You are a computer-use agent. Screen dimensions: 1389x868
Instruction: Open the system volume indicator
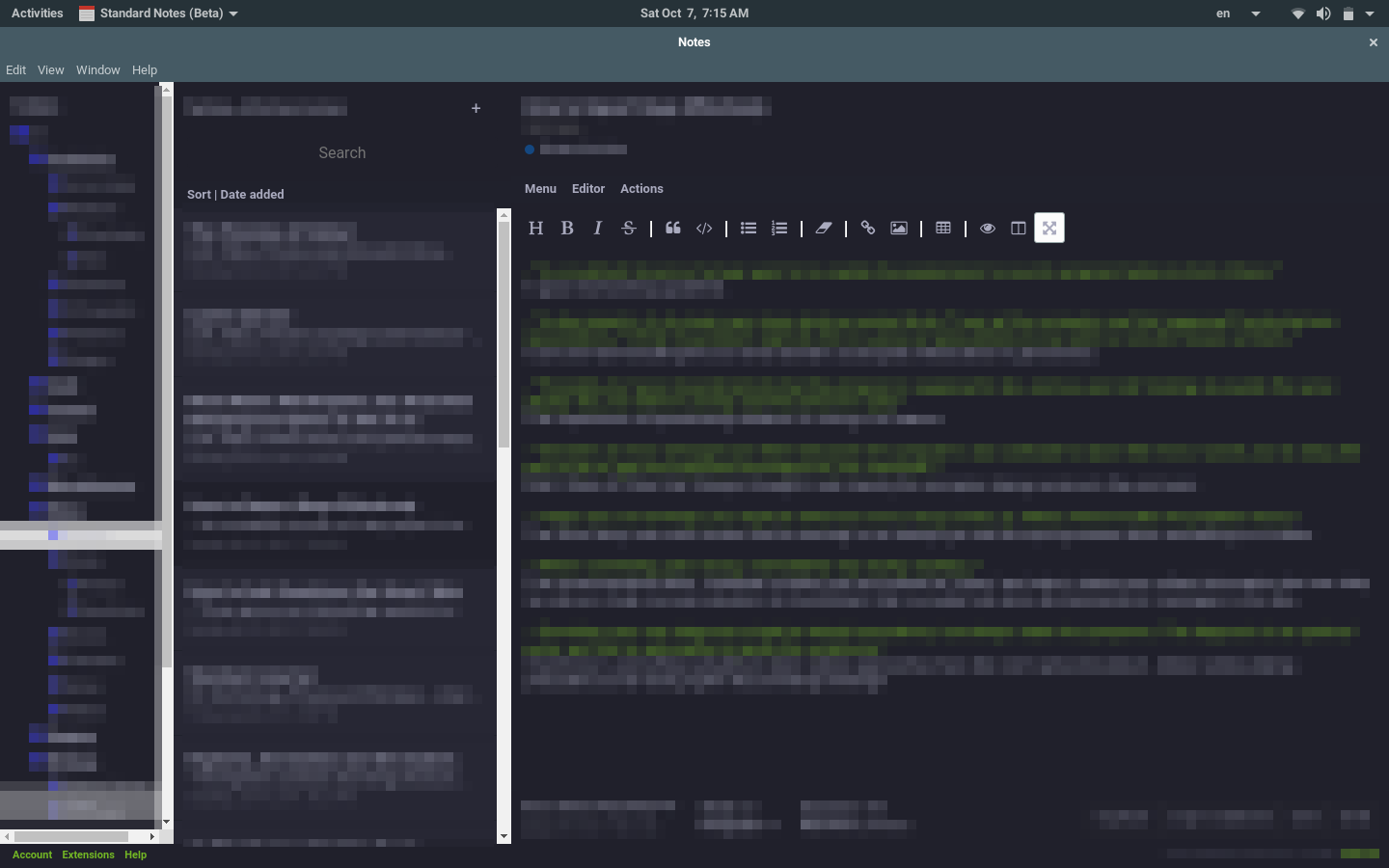pos(1323,14)
